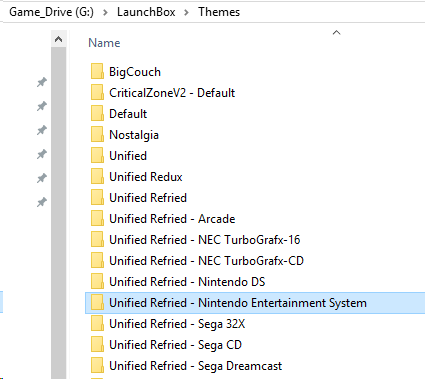Screen dimensions: 425x379
Task: Select Unified Refried - NEC TurboGrafx-16 name
Action: point(205,240)
